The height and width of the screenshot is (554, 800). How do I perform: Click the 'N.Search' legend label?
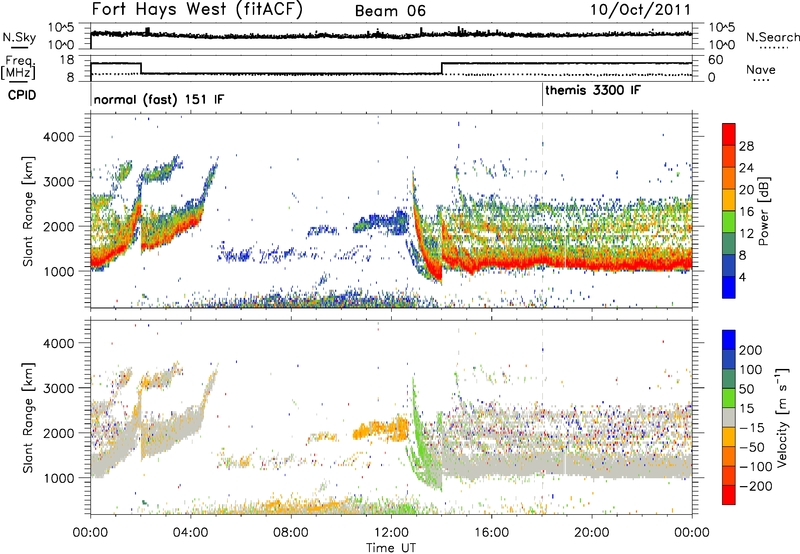772,37
